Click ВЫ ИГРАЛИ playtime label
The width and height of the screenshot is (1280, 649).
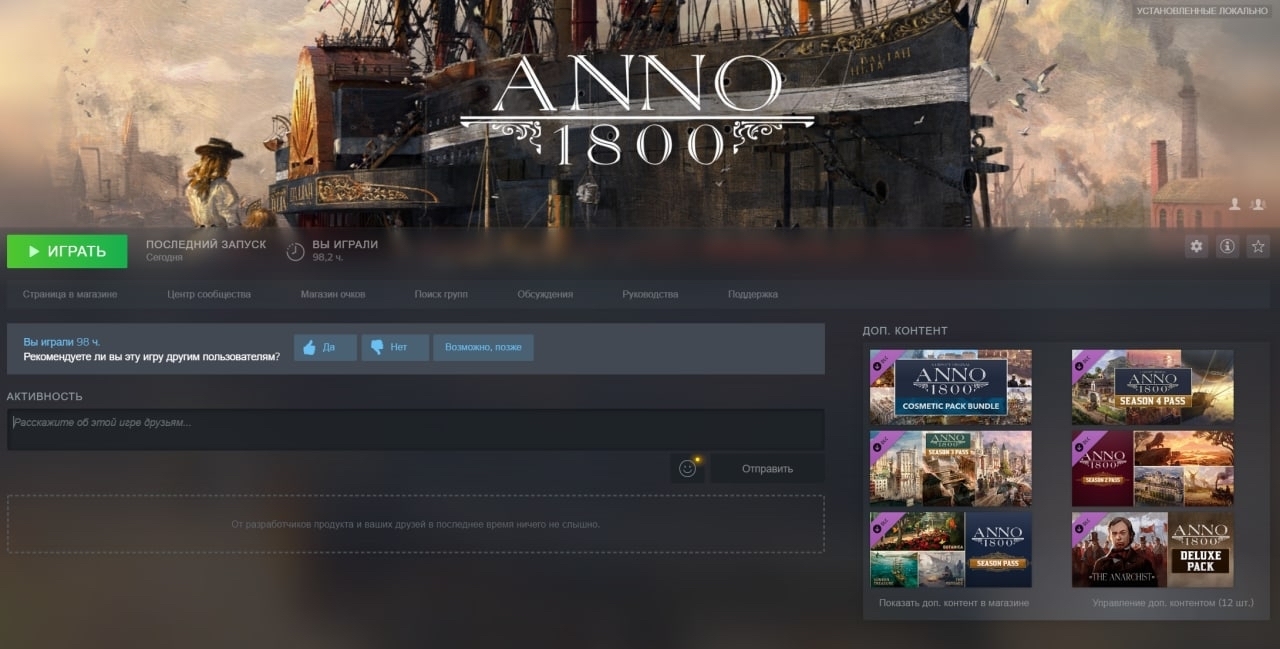pyautogui.click(x=345, y=244)
